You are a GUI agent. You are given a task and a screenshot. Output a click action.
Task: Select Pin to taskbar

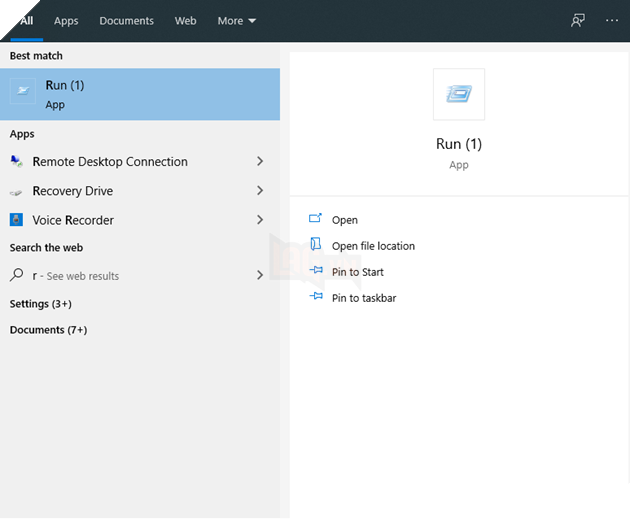pyautogui.click(x=363, y=298)
